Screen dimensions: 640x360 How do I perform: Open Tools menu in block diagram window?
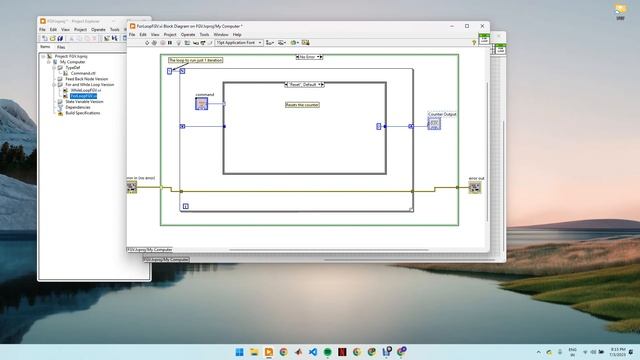[204, 35]
